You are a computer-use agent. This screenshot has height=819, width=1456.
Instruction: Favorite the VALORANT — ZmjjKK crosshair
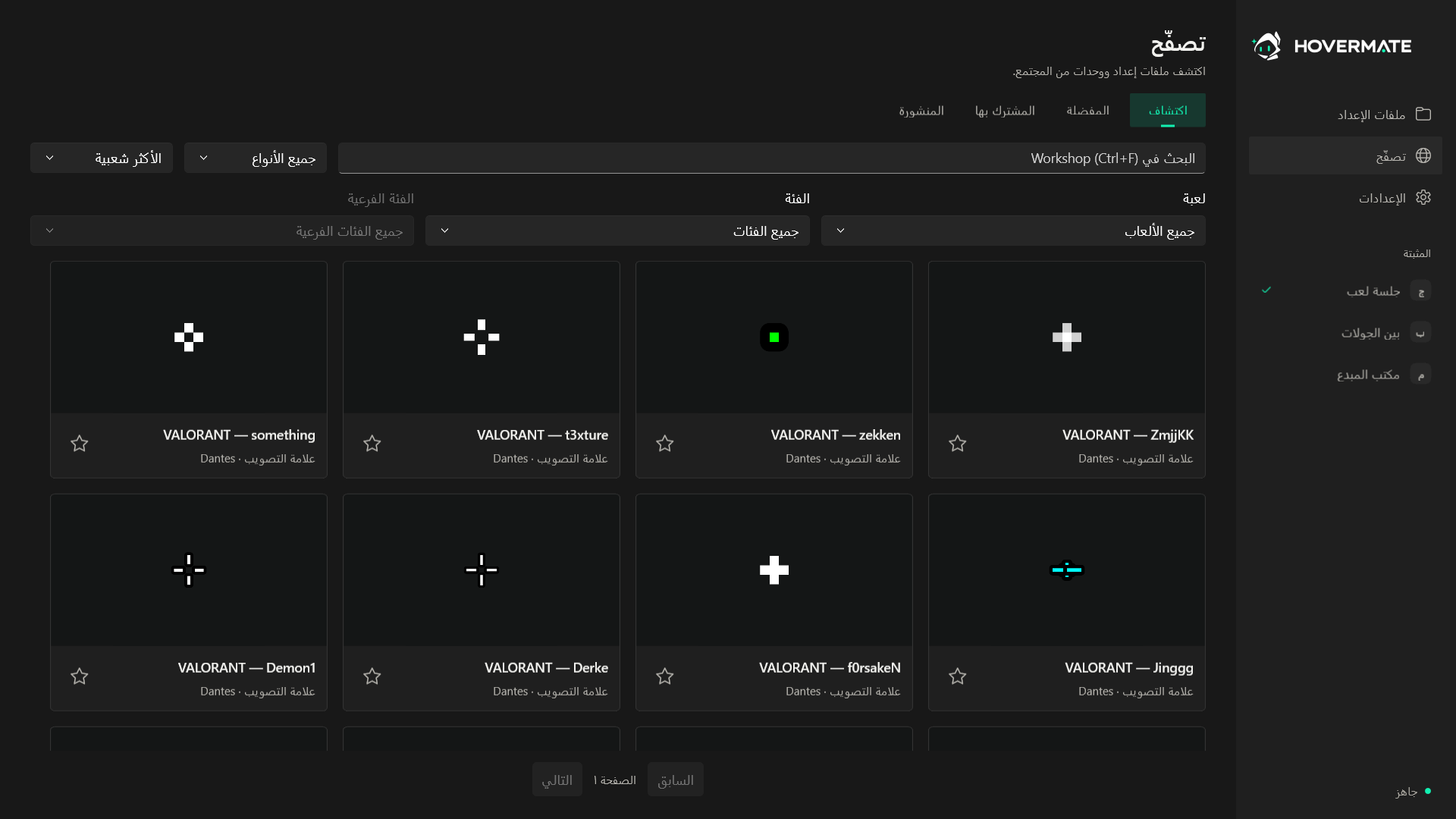(958, 444)
